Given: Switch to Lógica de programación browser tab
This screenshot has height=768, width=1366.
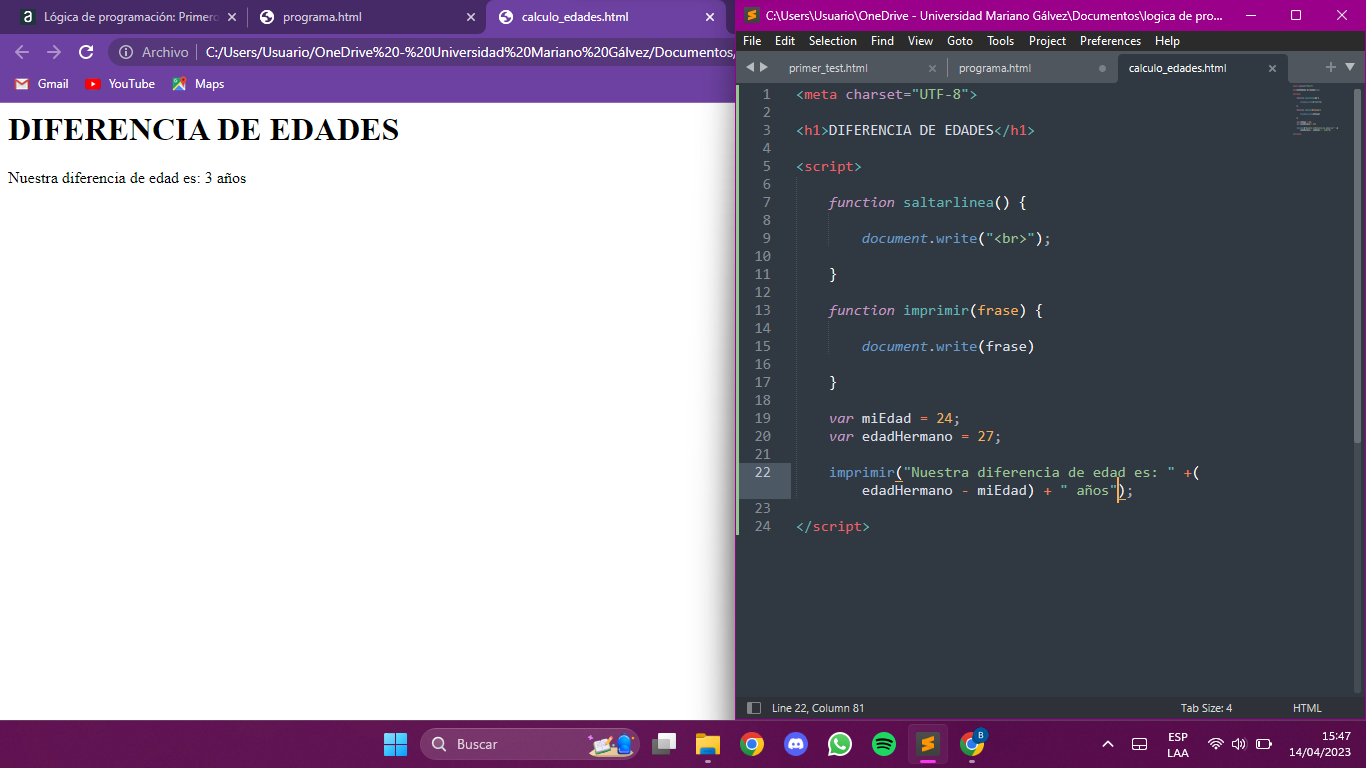Looking at the screenshot, I should (x=129, y=17).
